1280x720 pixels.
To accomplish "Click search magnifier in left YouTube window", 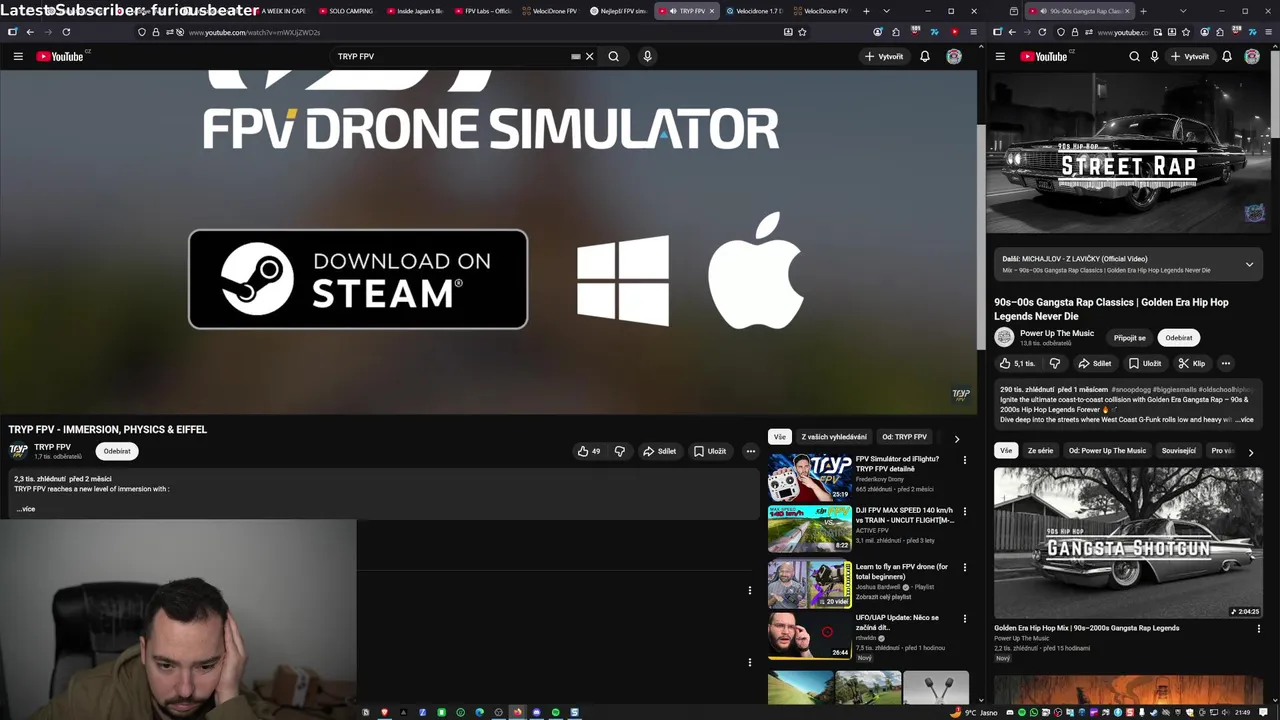I will click(614, 56).
